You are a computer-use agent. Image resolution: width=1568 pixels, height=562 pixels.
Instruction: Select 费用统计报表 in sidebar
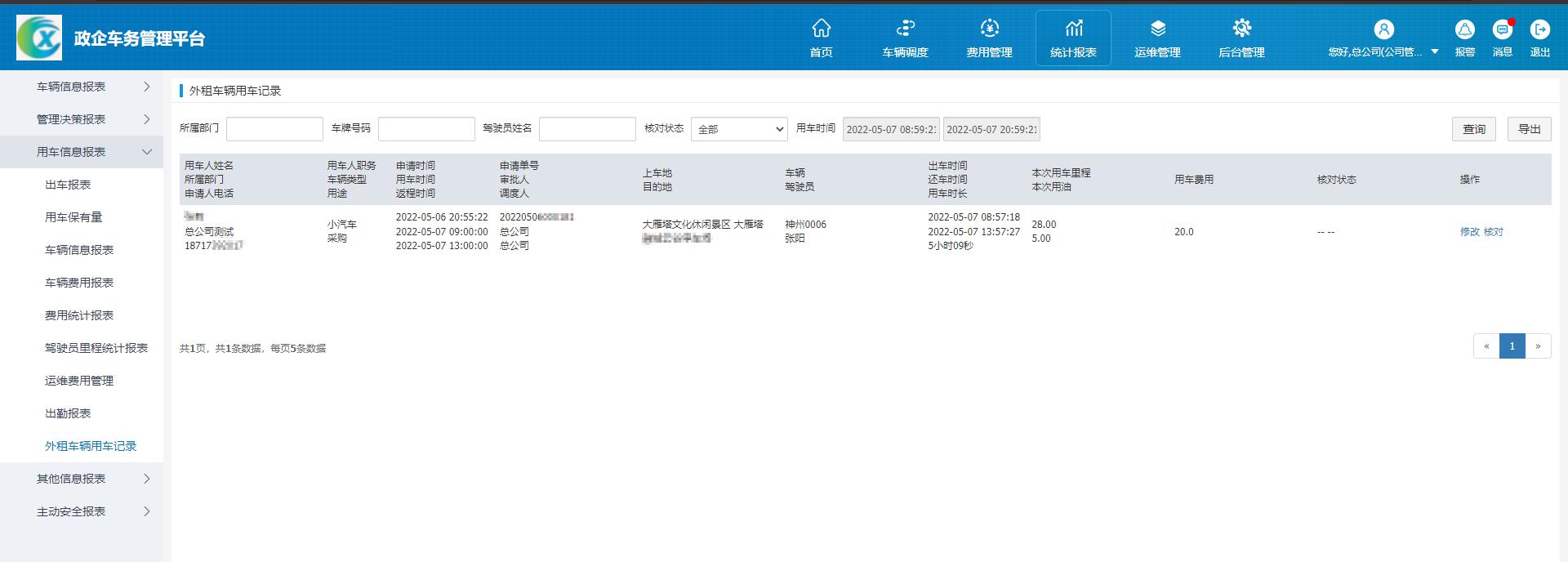[x=79, y=315]
